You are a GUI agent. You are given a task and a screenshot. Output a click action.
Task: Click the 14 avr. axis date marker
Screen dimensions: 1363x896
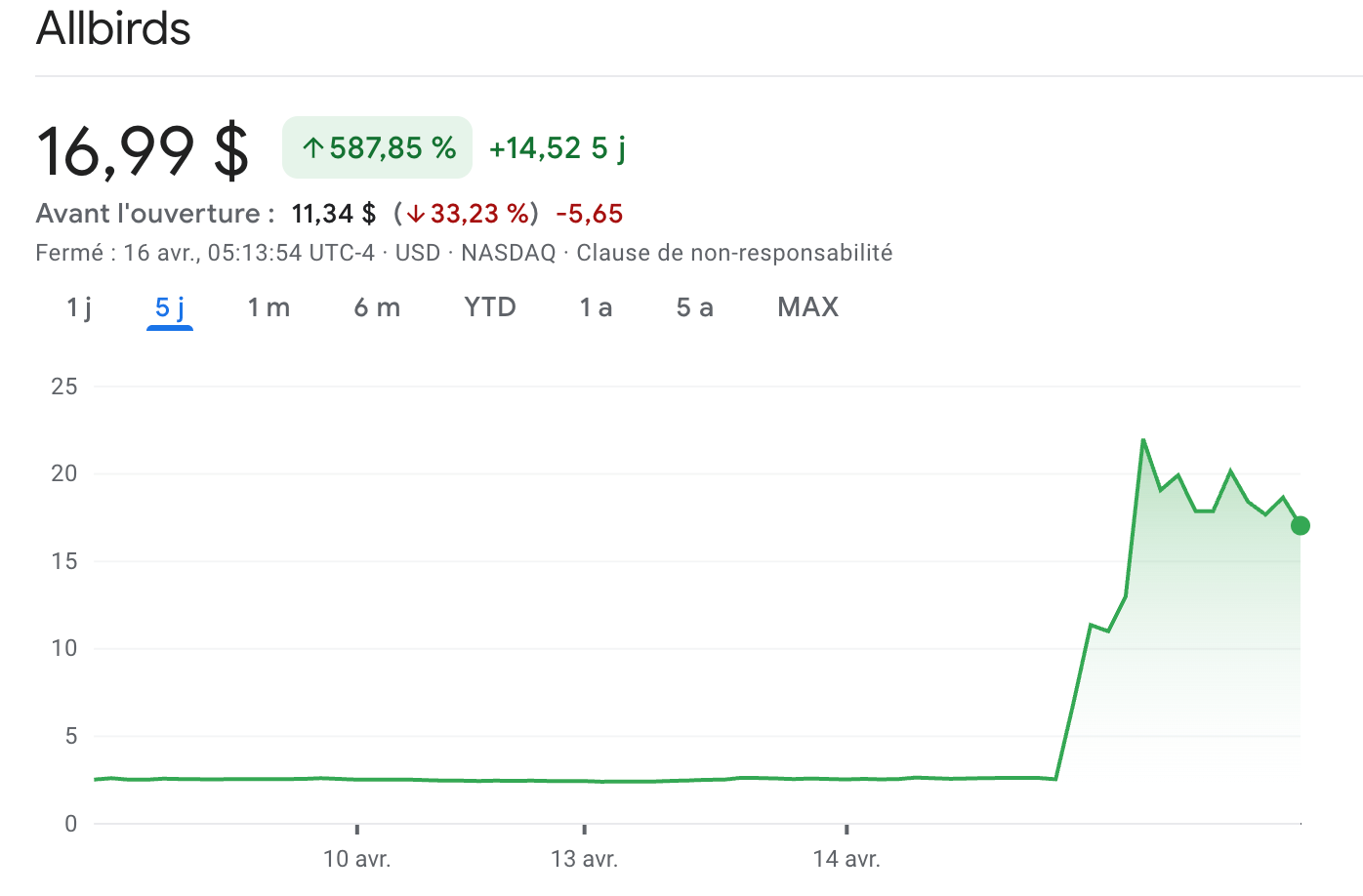tap(847, 859)
